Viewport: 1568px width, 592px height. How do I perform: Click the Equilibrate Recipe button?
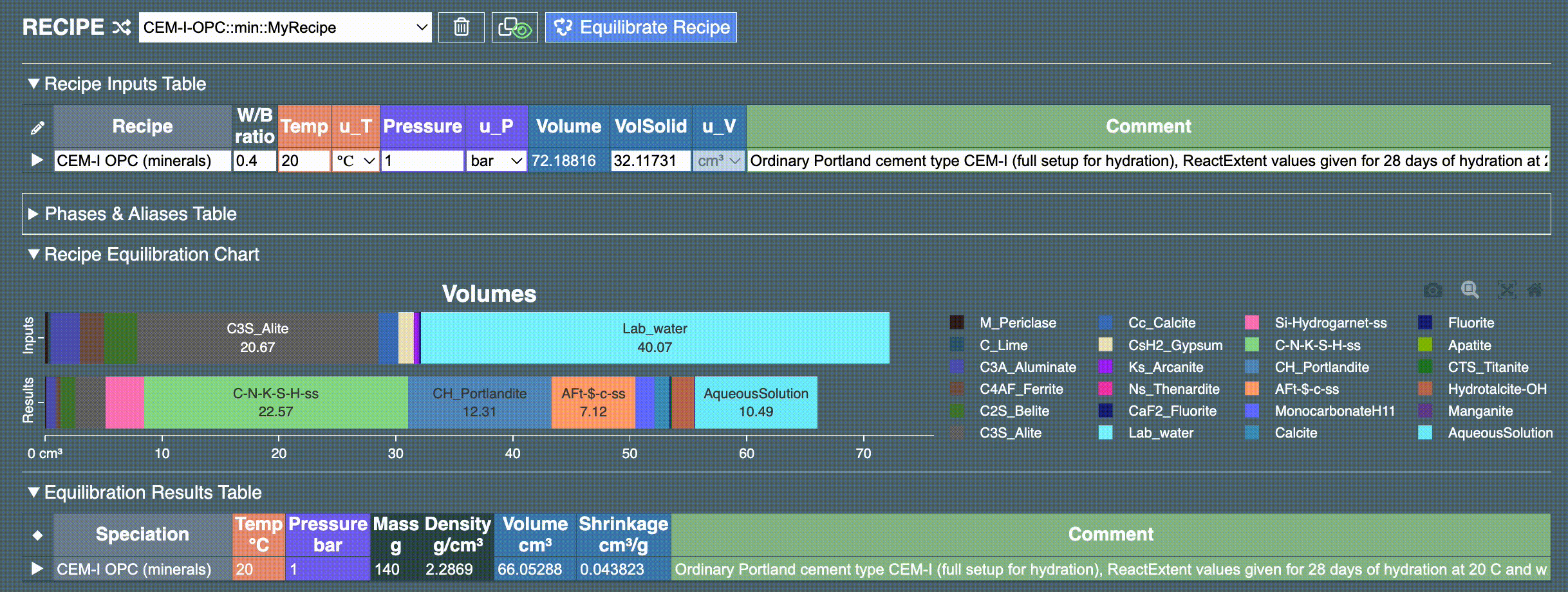(641, 28)
